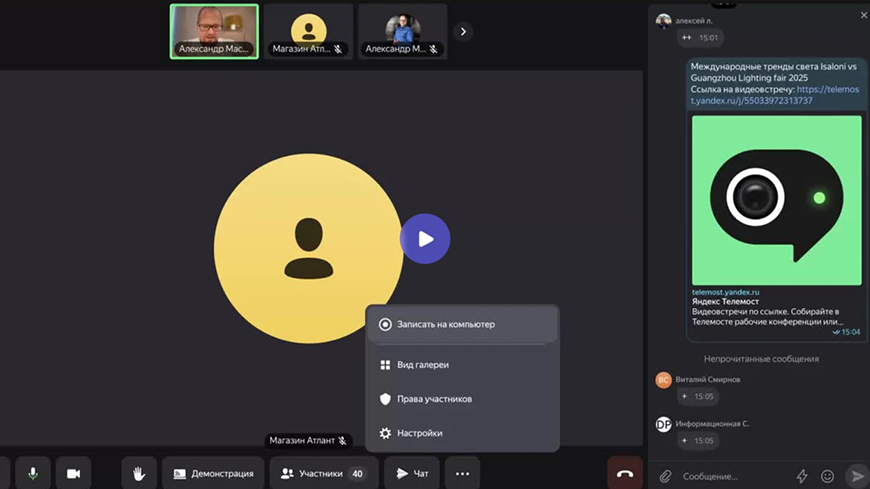Toggle the microphone in the bottom toolbar
This screenshot has width=870, height=489.
tap(33, 473)
